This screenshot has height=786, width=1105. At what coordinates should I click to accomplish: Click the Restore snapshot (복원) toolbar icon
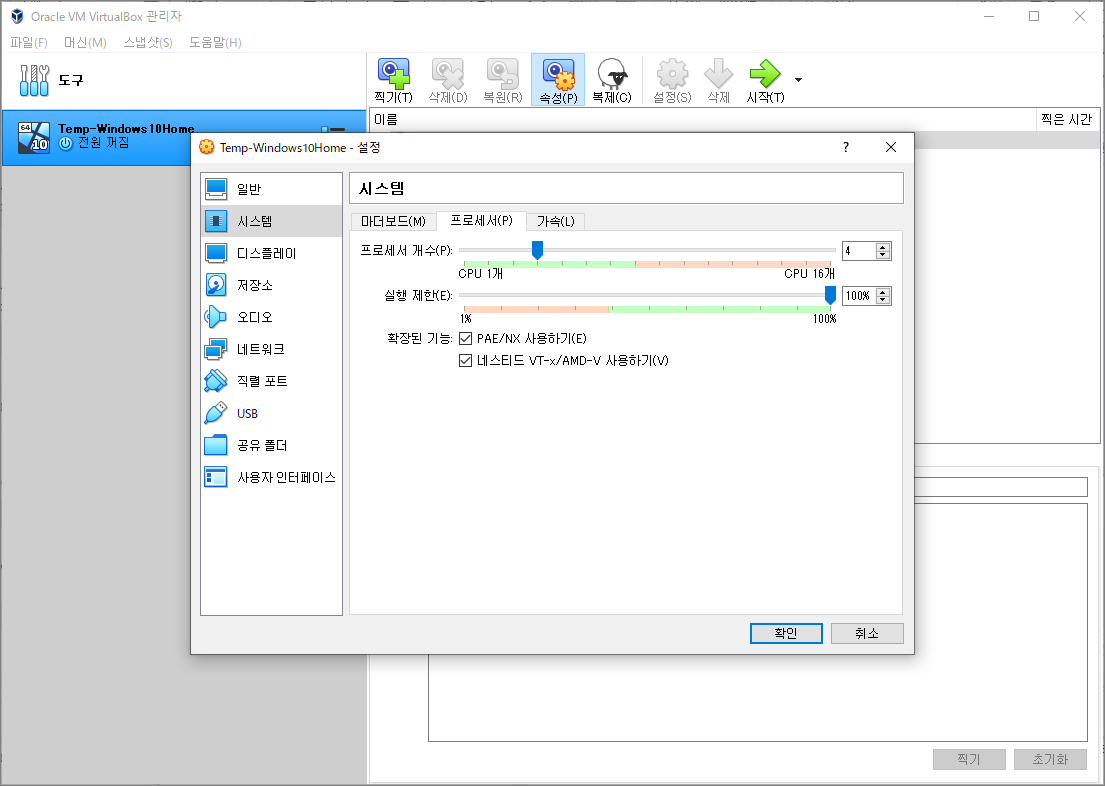[502, 73]
